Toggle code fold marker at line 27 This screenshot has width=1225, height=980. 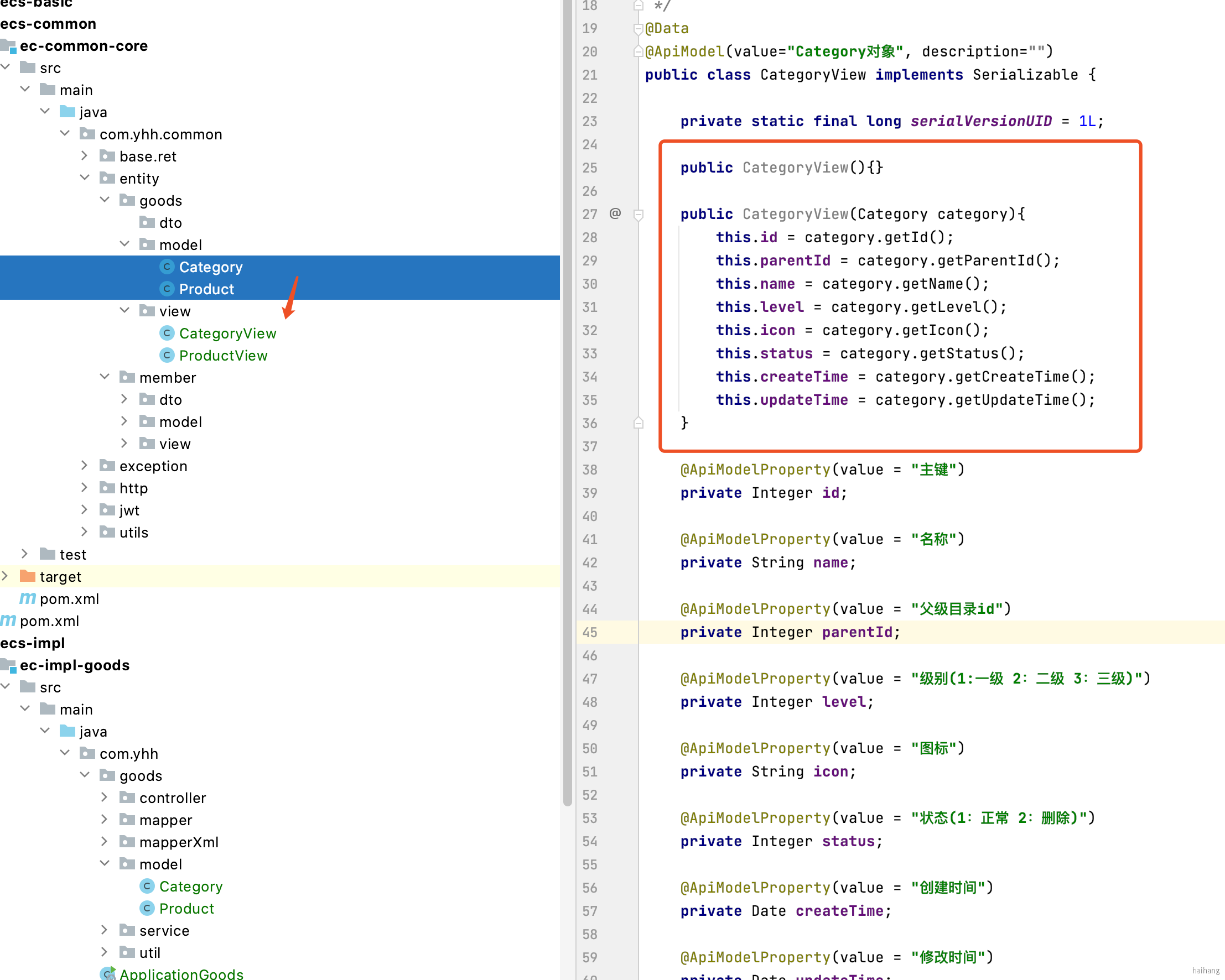pos(639,215)
